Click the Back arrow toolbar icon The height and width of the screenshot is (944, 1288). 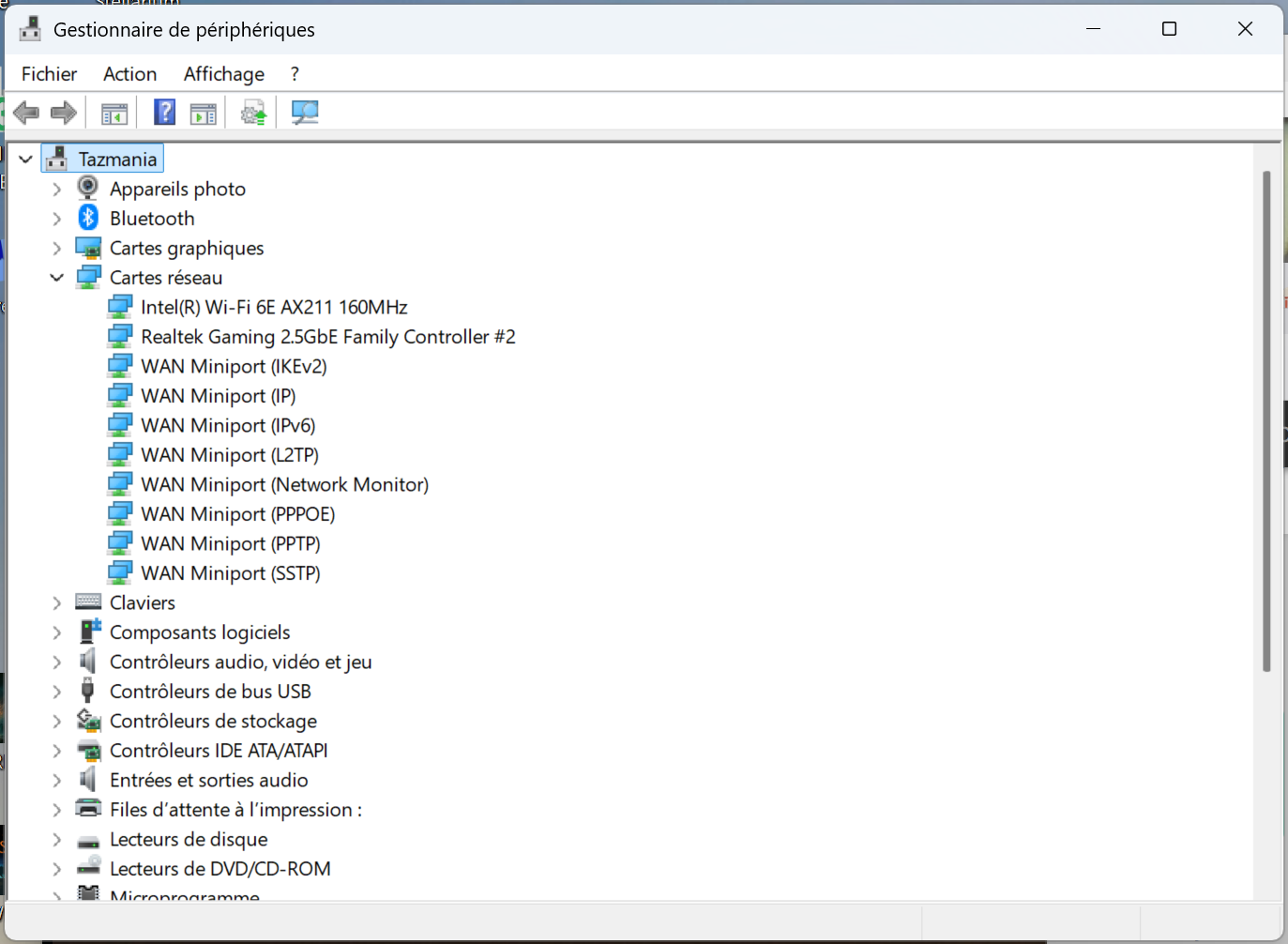26,113
